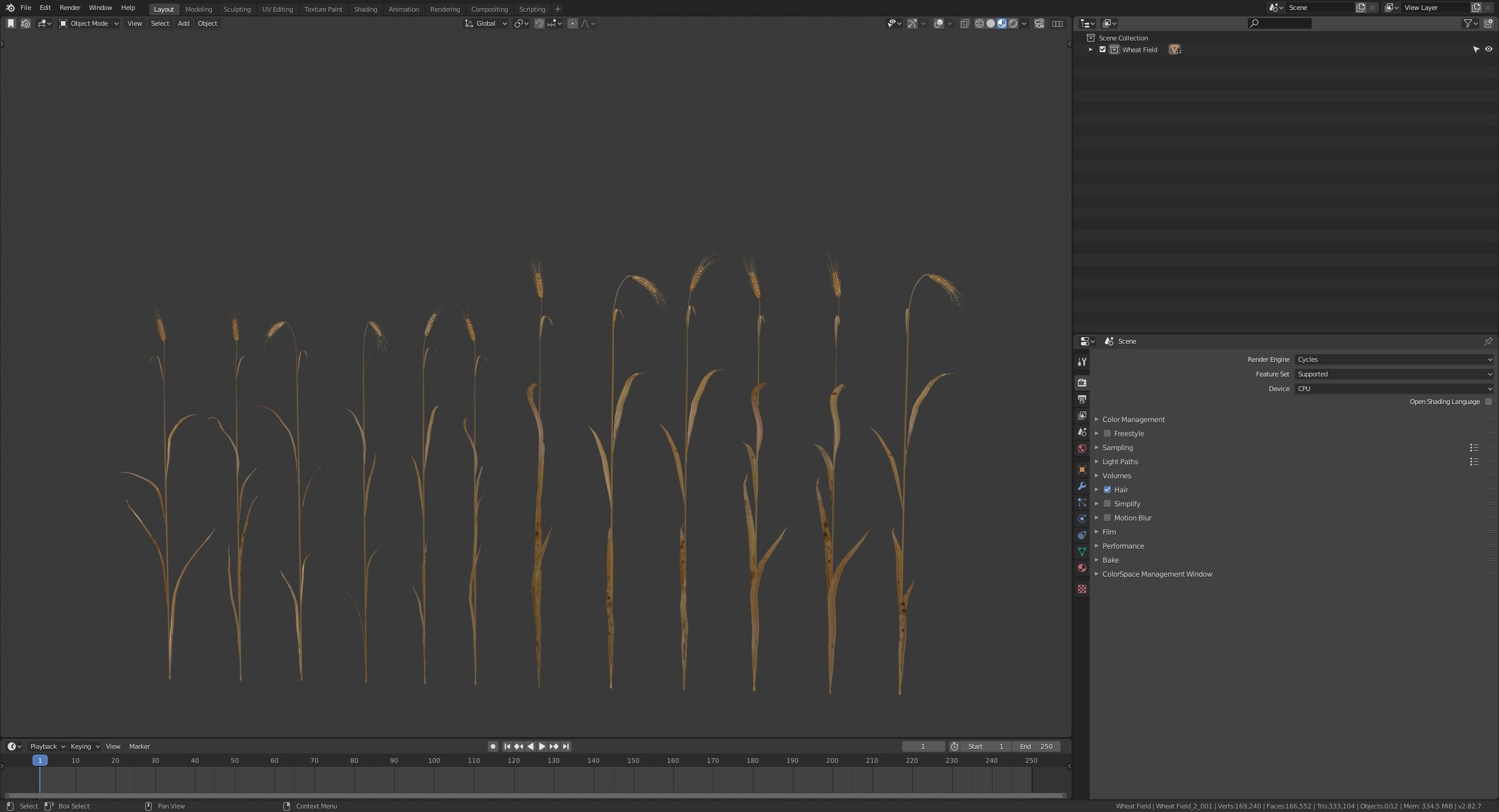
Task: Open the Material properties tab icon
Action: 1082,568
